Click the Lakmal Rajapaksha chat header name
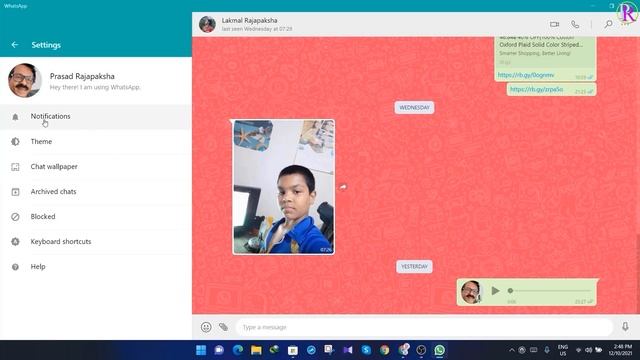The image size is (640, 360). (249, 20)
